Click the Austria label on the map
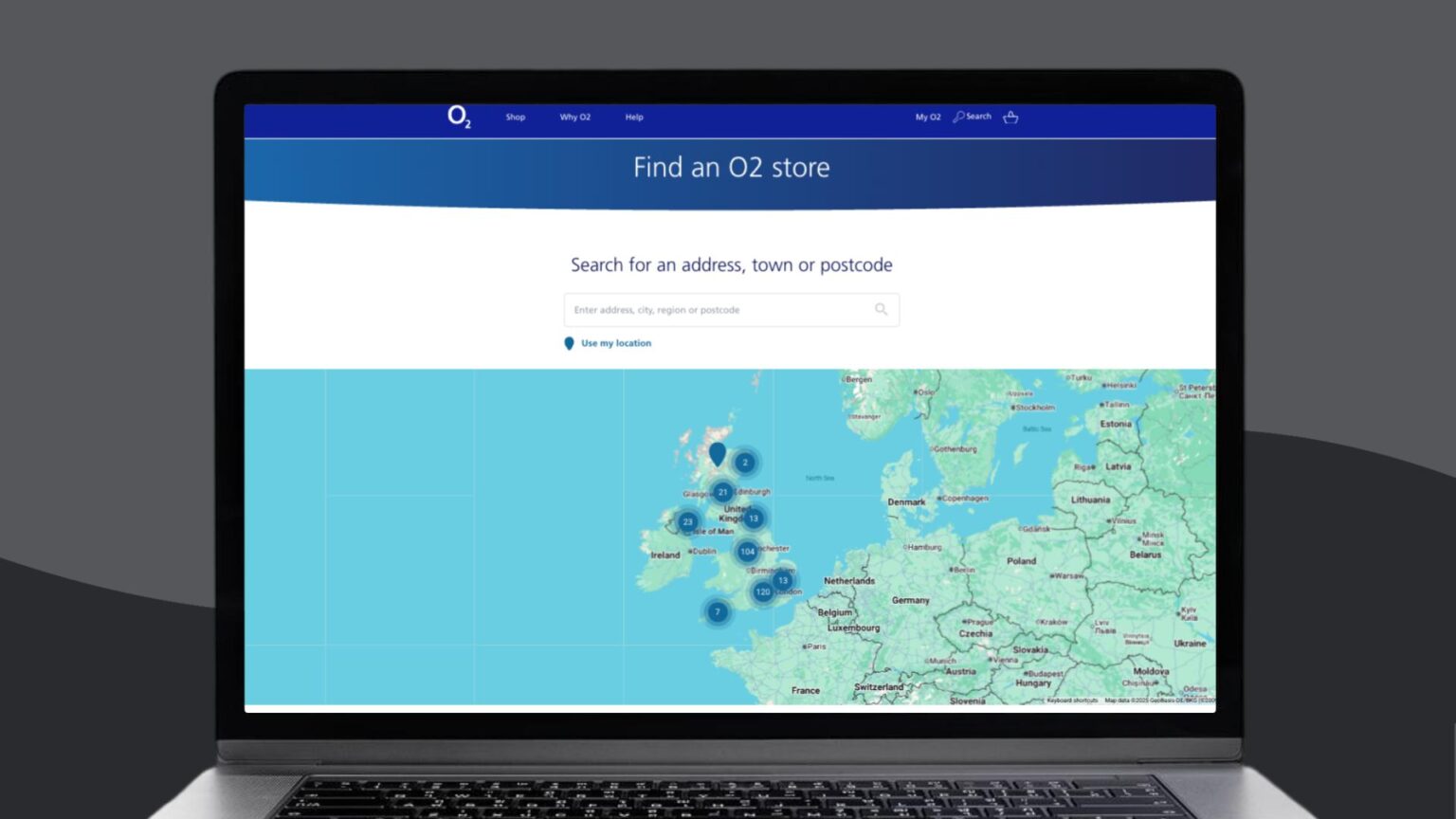This screenshot has width=1456, height=819. point(960,671)
